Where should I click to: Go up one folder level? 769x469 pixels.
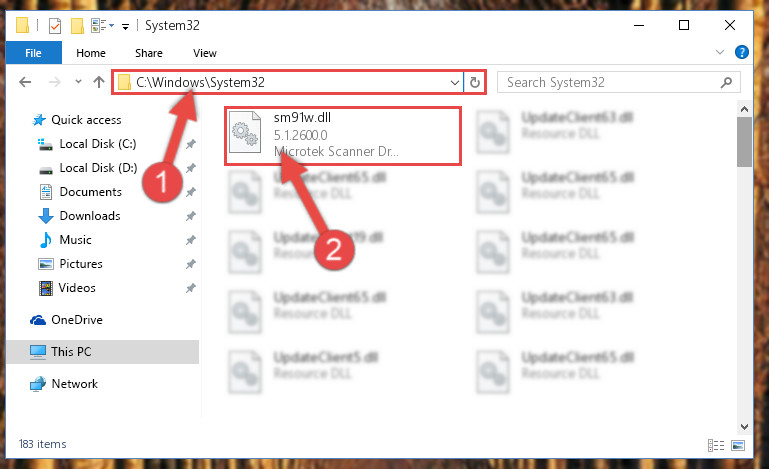99,82
